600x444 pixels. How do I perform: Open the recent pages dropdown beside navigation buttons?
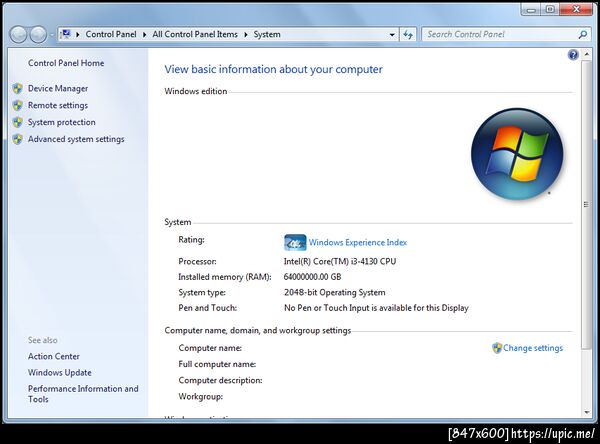pos(52,35)
